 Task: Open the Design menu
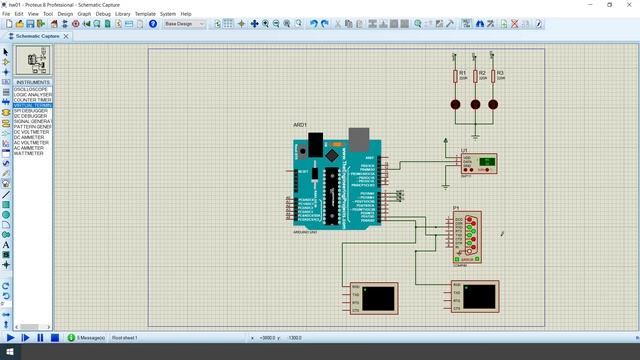click(x=65, y=14)
